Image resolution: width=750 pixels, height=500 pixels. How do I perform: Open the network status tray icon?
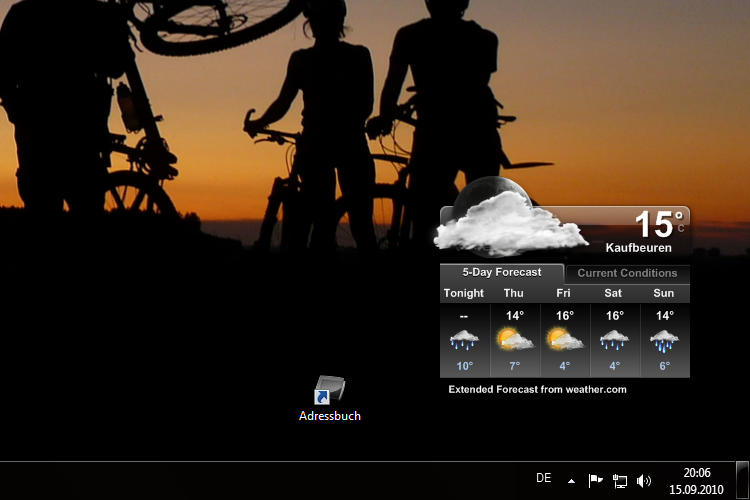point(620,480)
